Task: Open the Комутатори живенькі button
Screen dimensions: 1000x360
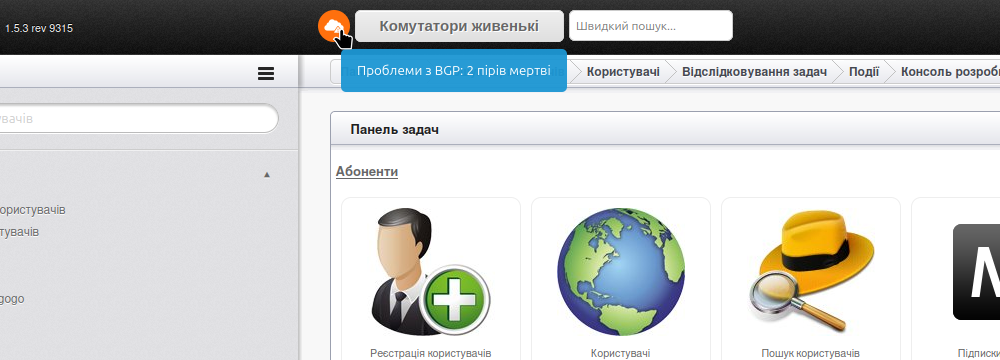Action: tap(459, 26)
